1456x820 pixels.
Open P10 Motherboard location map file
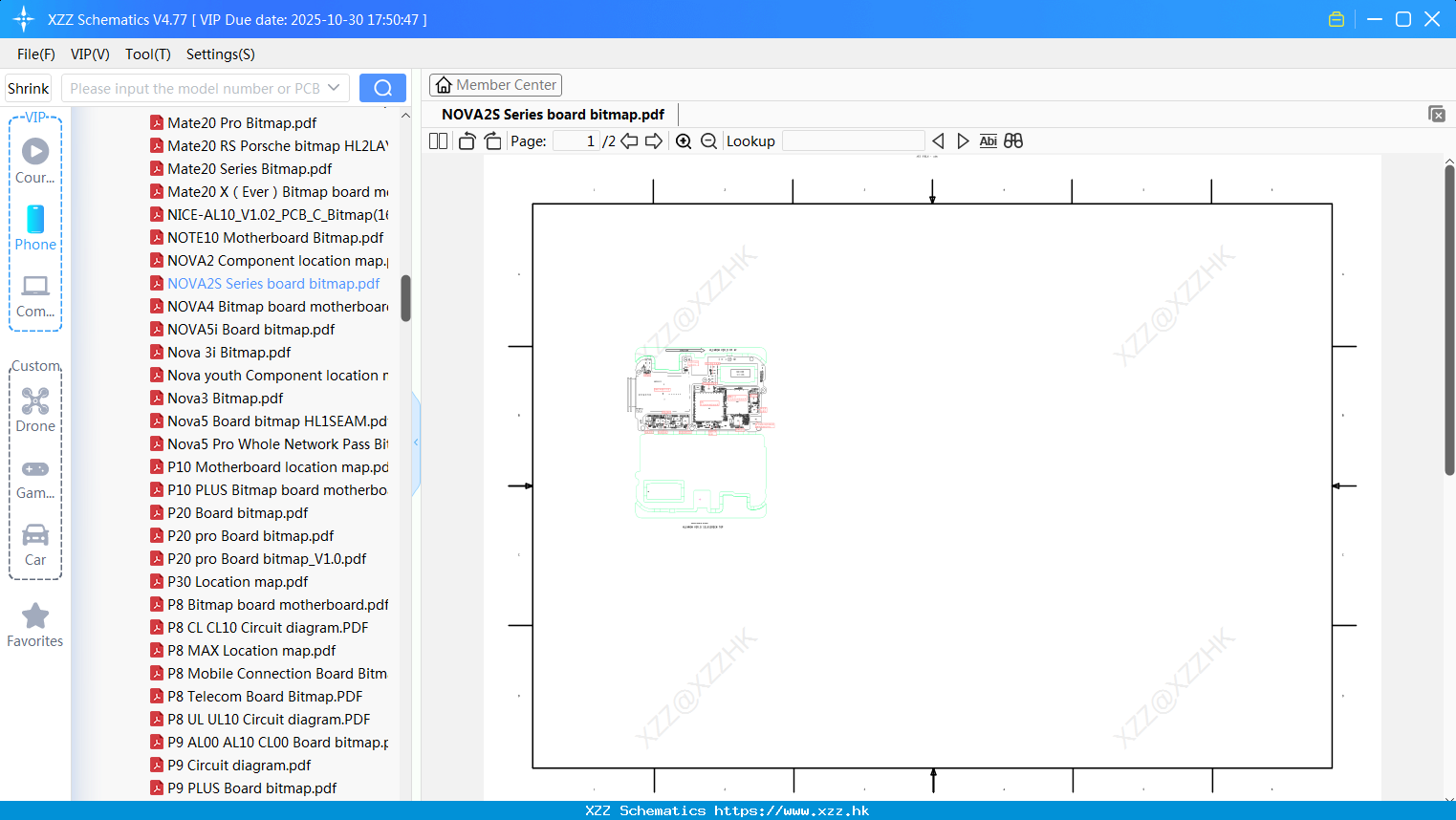point(277,466)
